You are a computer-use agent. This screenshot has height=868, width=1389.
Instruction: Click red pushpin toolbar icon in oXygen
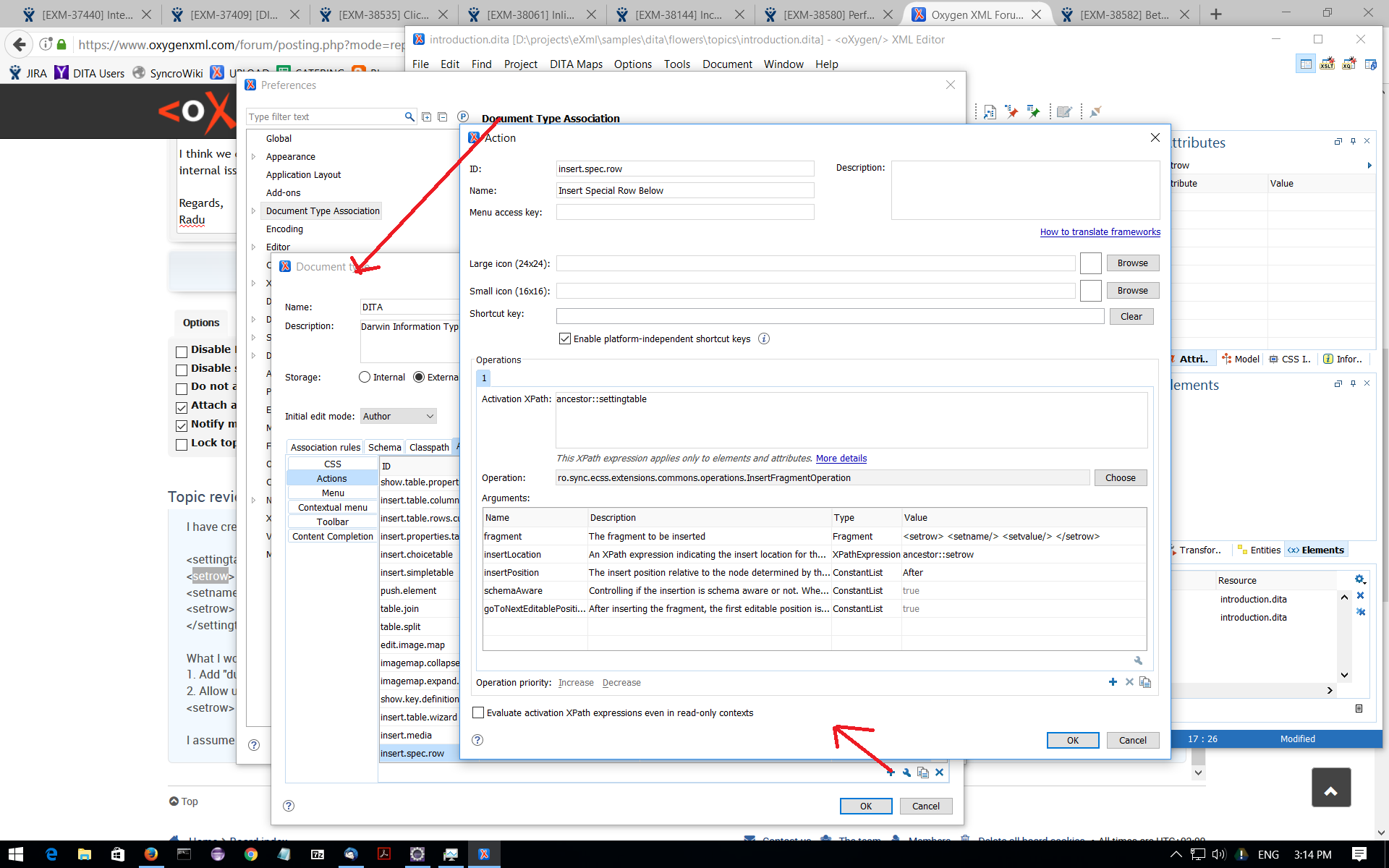(x=1011, y=111)
